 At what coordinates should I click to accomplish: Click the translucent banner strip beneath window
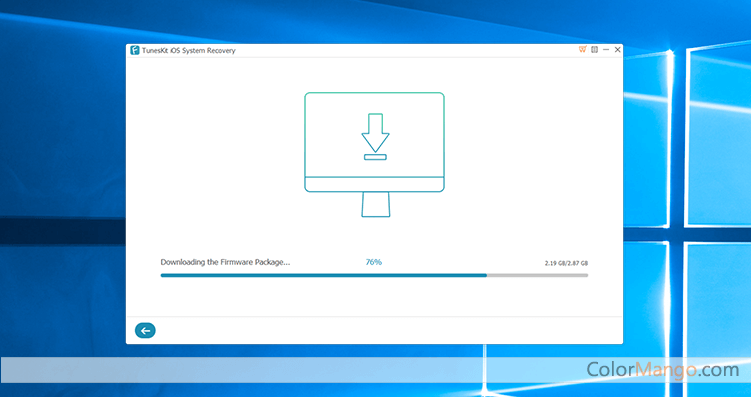pyautogui.click(x=376, y=370)
